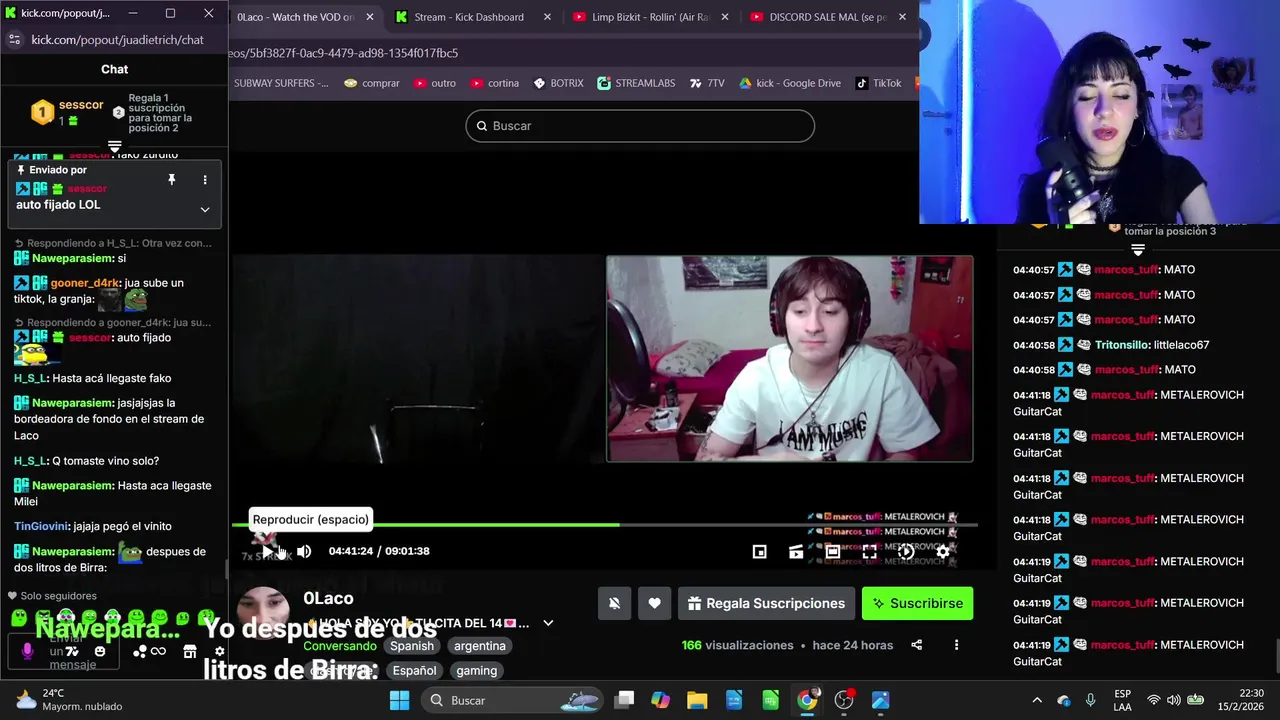Click the Spanish tag
Image resolution: width=1280 pixels, height=720 pixels.
coord(412,646)
